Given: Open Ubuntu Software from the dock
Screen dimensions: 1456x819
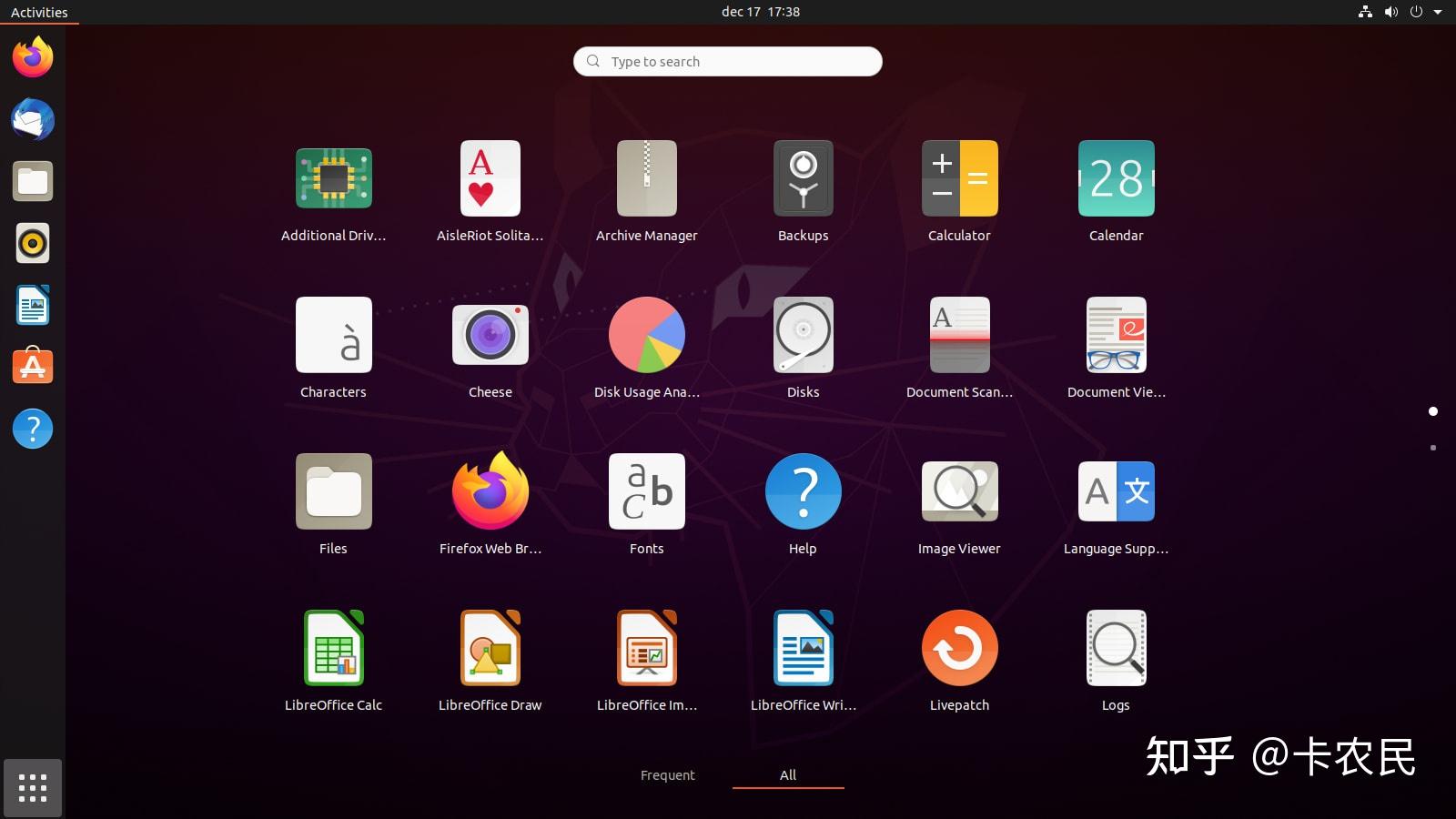Looking at the screenshot, I should coord(33,367).
